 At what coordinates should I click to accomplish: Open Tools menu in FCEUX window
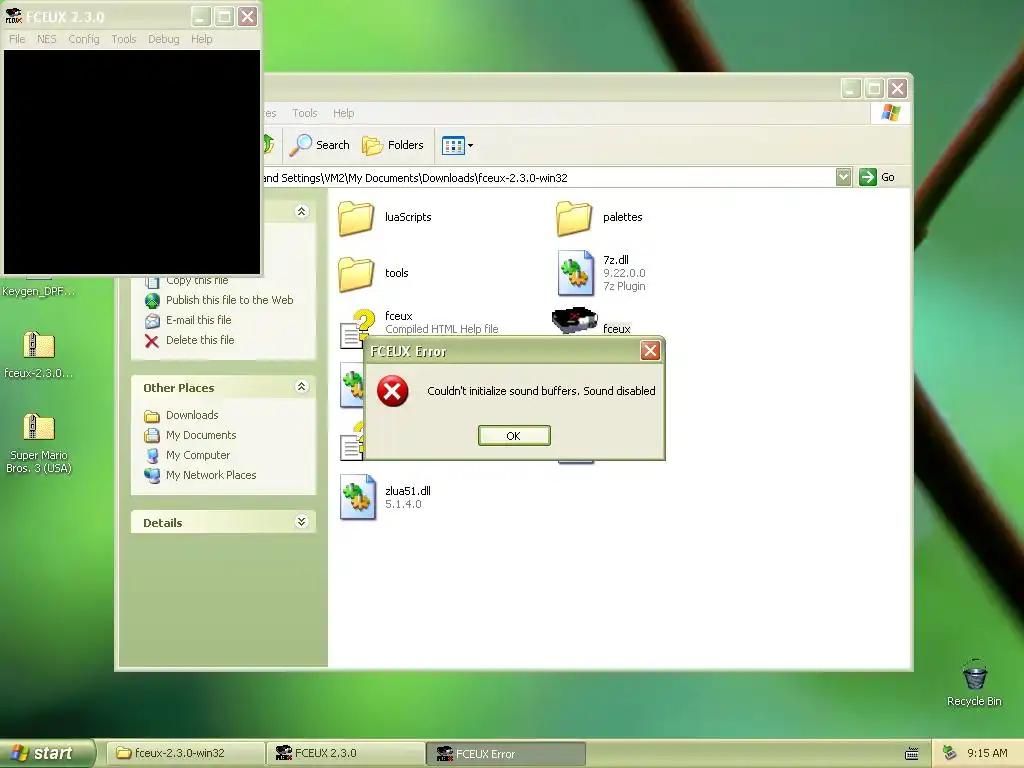[123, 39]
